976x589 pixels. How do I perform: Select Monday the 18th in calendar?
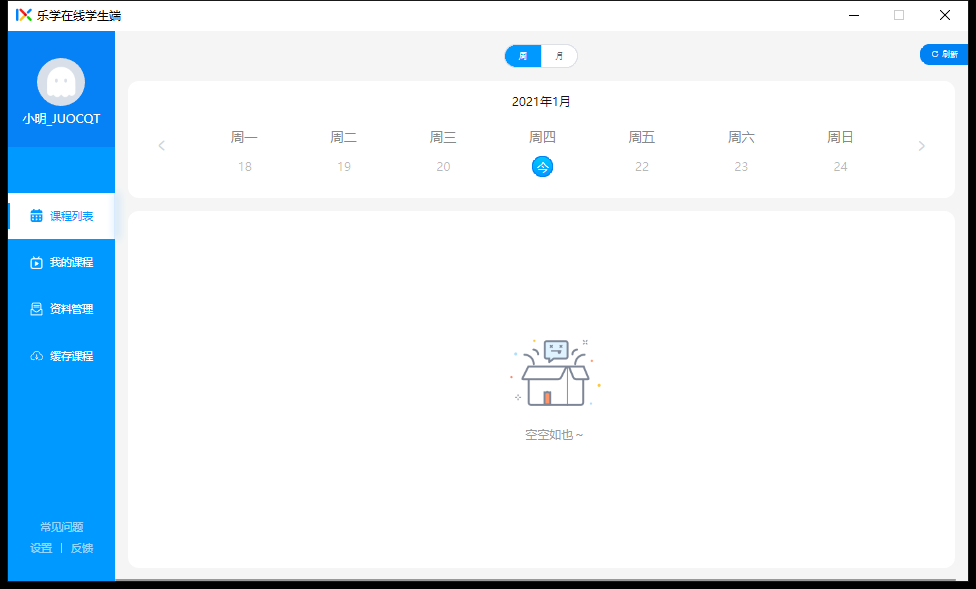click(244, 167)
